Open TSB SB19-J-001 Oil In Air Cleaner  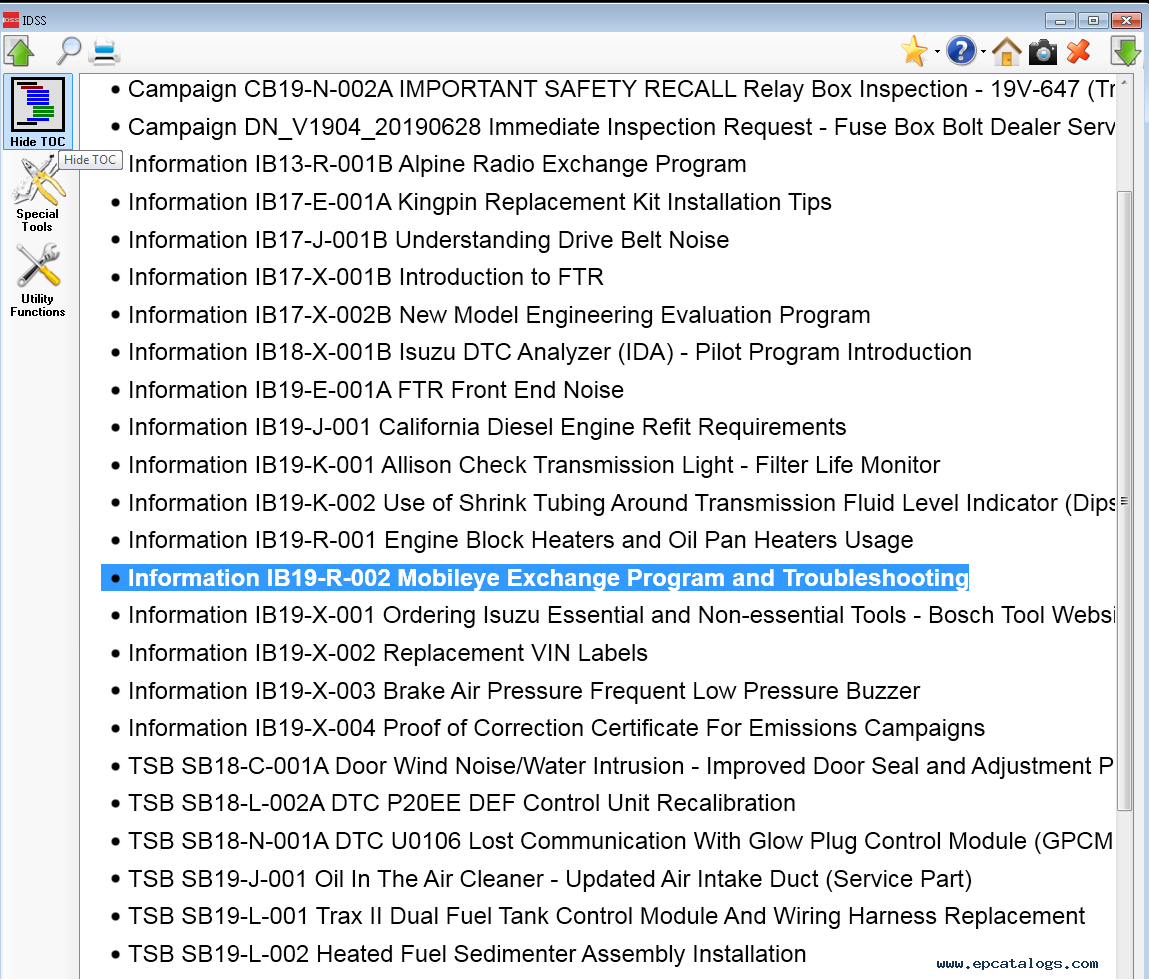[550, 879]
